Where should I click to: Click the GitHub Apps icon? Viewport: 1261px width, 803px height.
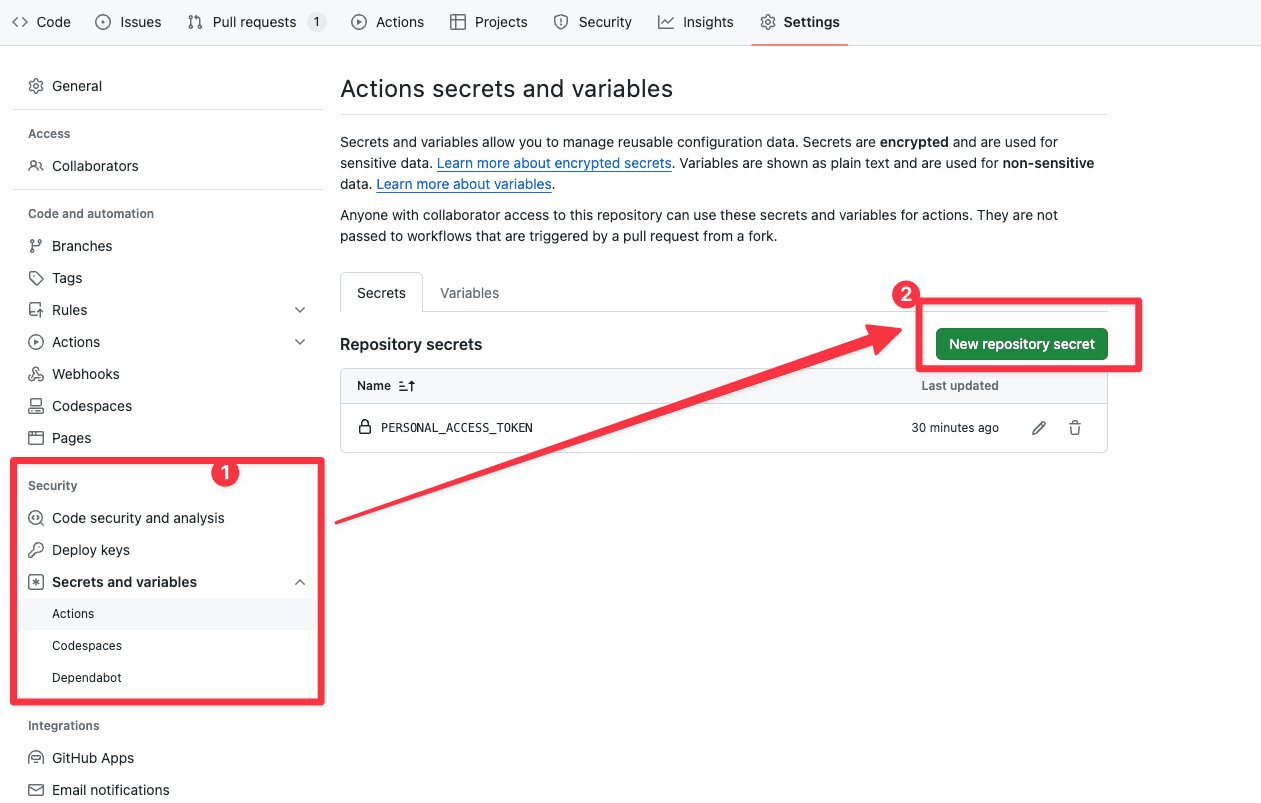[x=36, y=758]
